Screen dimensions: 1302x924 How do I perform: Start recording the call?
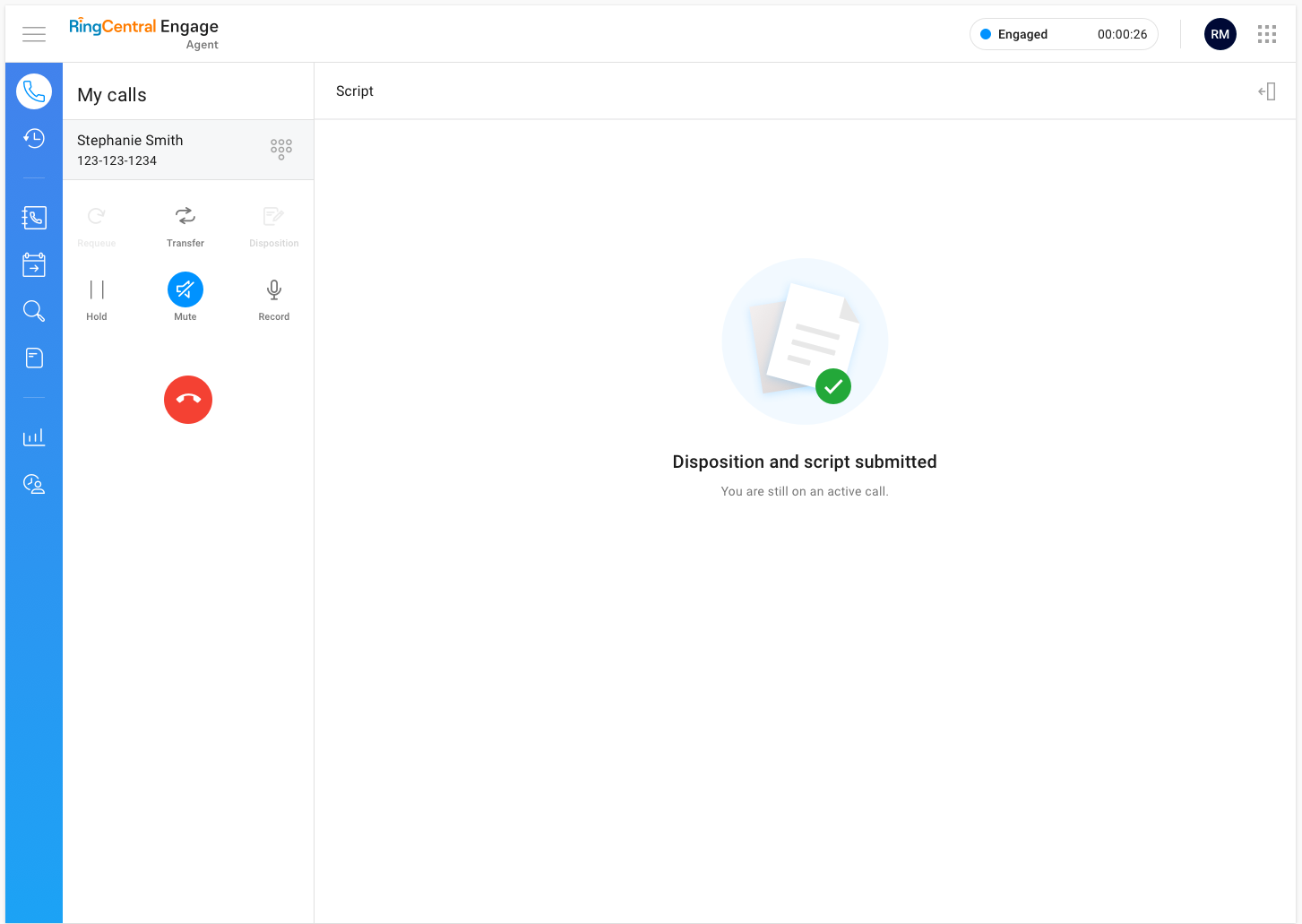(x=273, y=297)
